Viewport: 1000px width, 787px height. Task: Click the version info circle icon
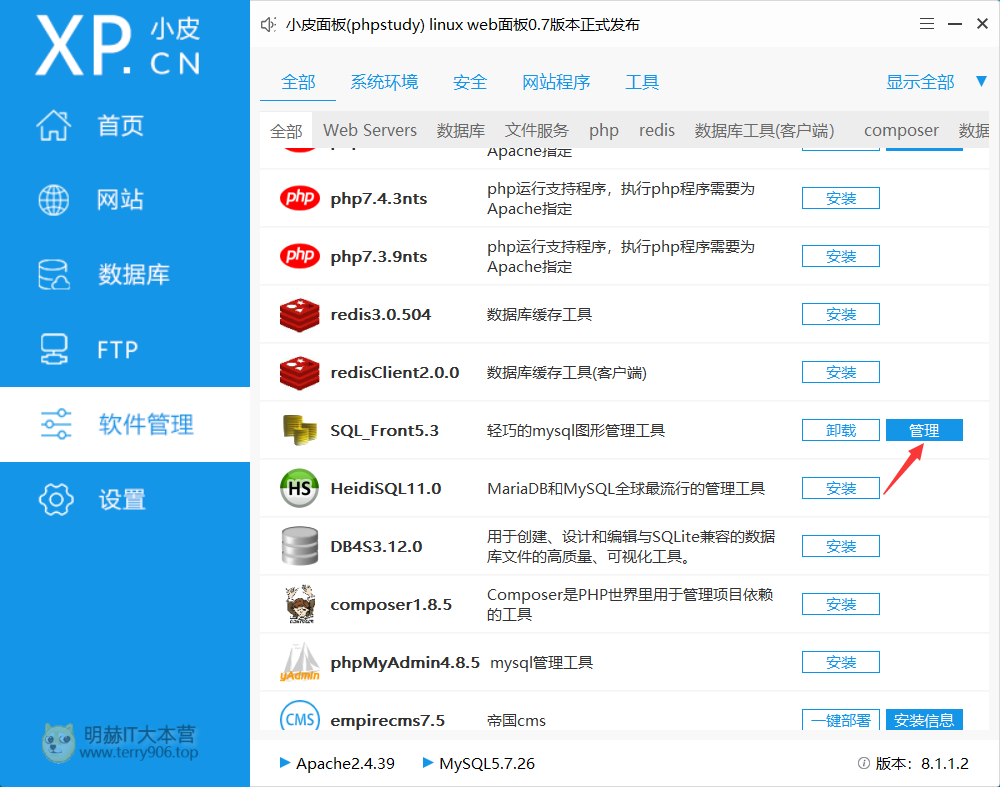point(864,763)
